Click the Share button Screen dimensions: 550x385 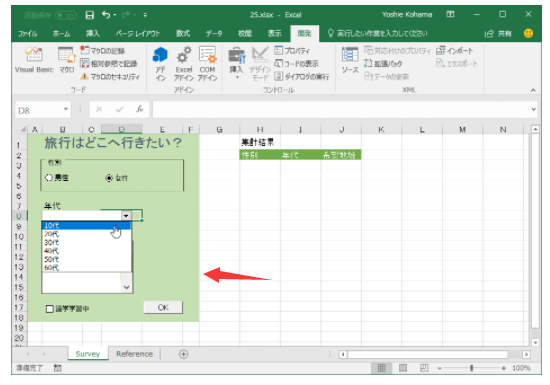coord(498,34)
